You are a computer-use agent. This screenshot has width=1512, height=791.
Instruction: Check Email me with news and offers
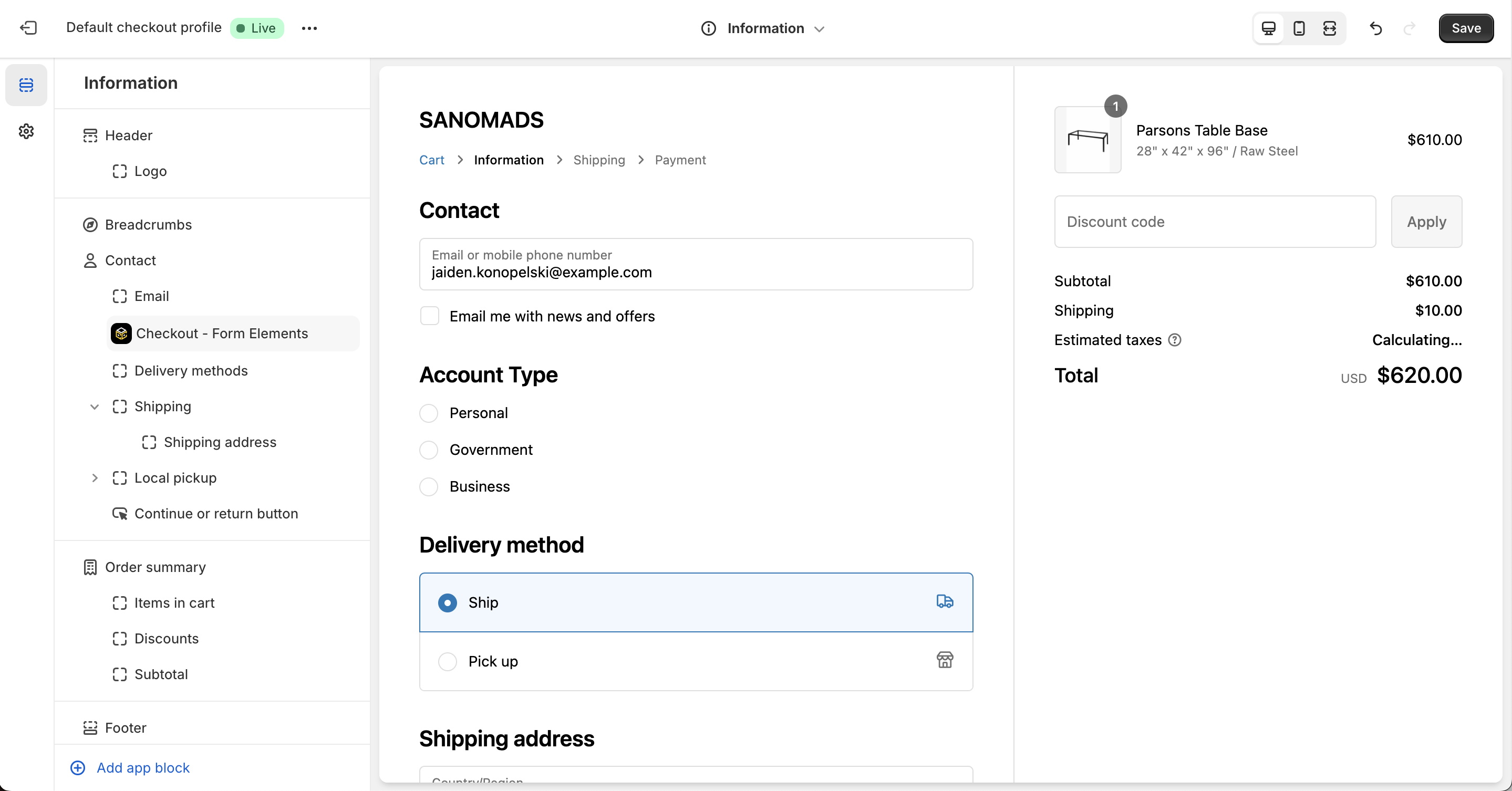(430, 316)
